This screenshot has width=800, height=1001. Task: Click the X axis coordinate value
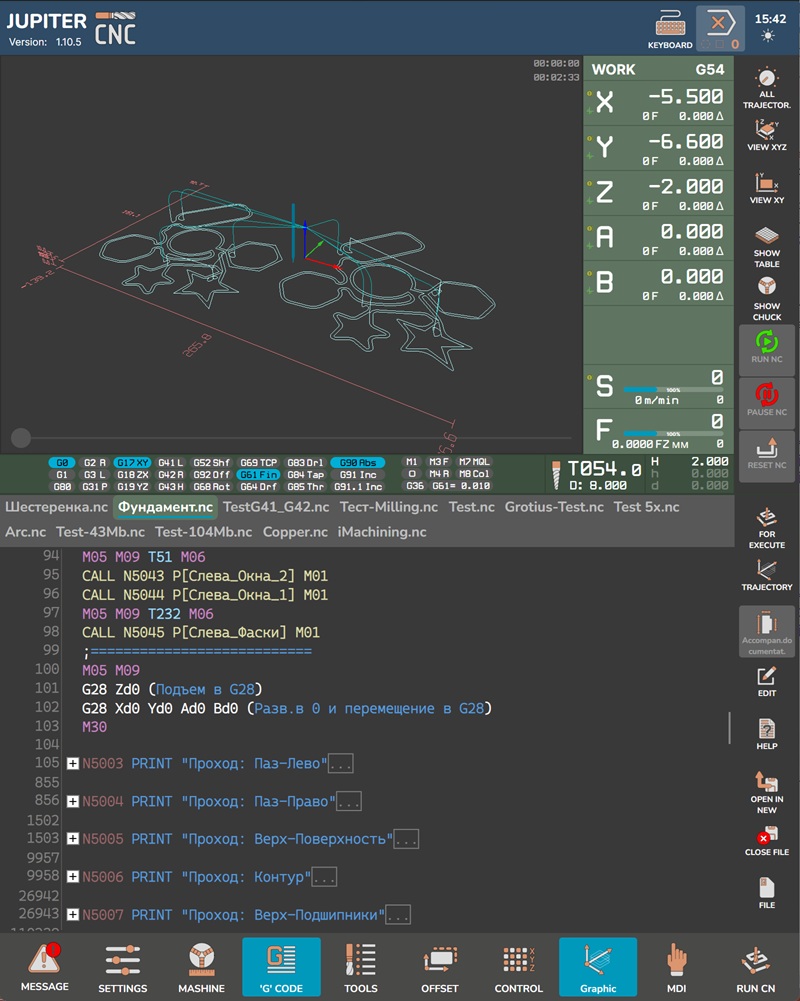[x=685, y=97]
